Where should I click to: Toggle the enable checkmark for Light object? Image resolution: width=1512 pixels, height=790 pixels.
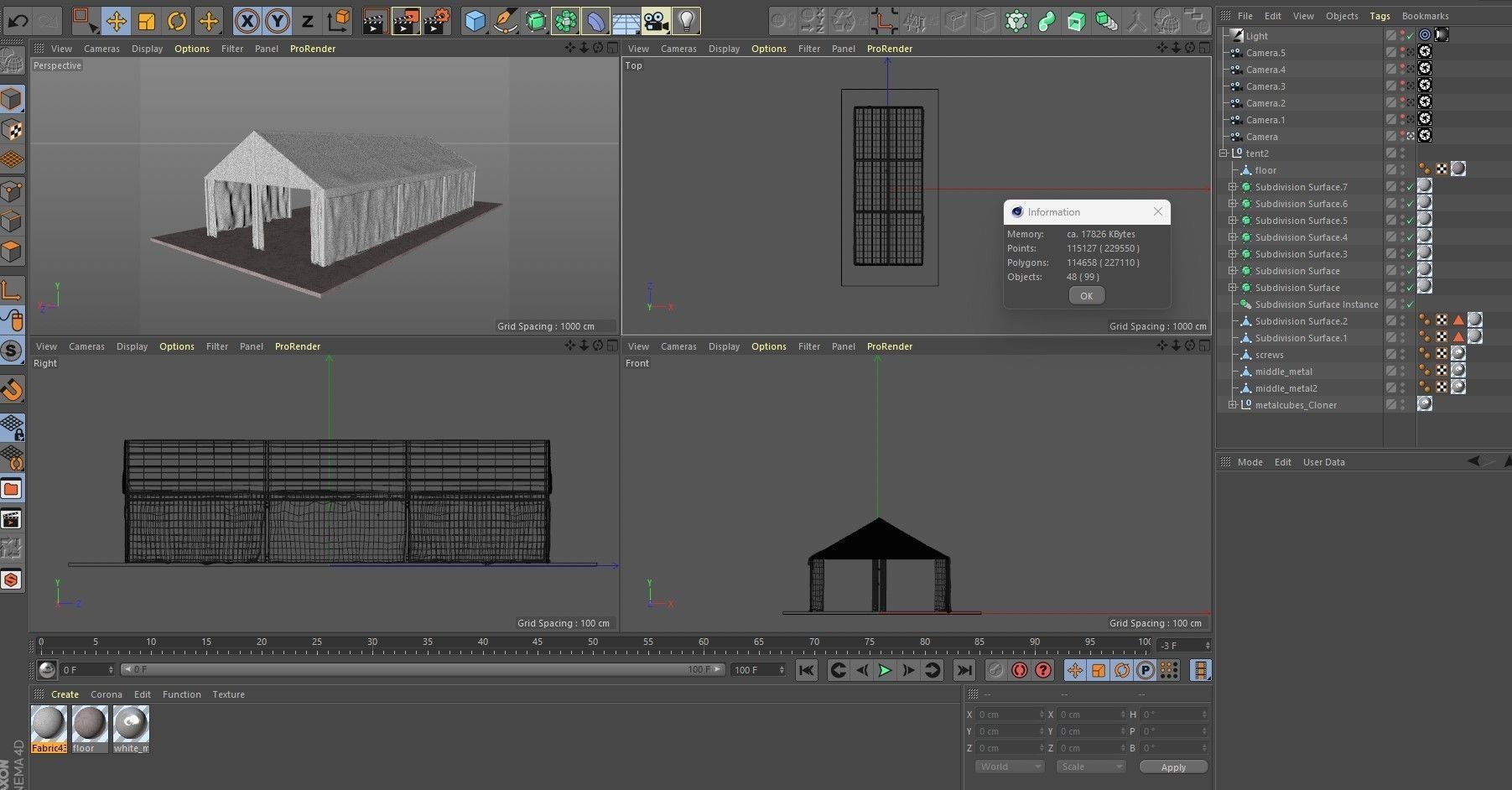[x=1411, y=36]
